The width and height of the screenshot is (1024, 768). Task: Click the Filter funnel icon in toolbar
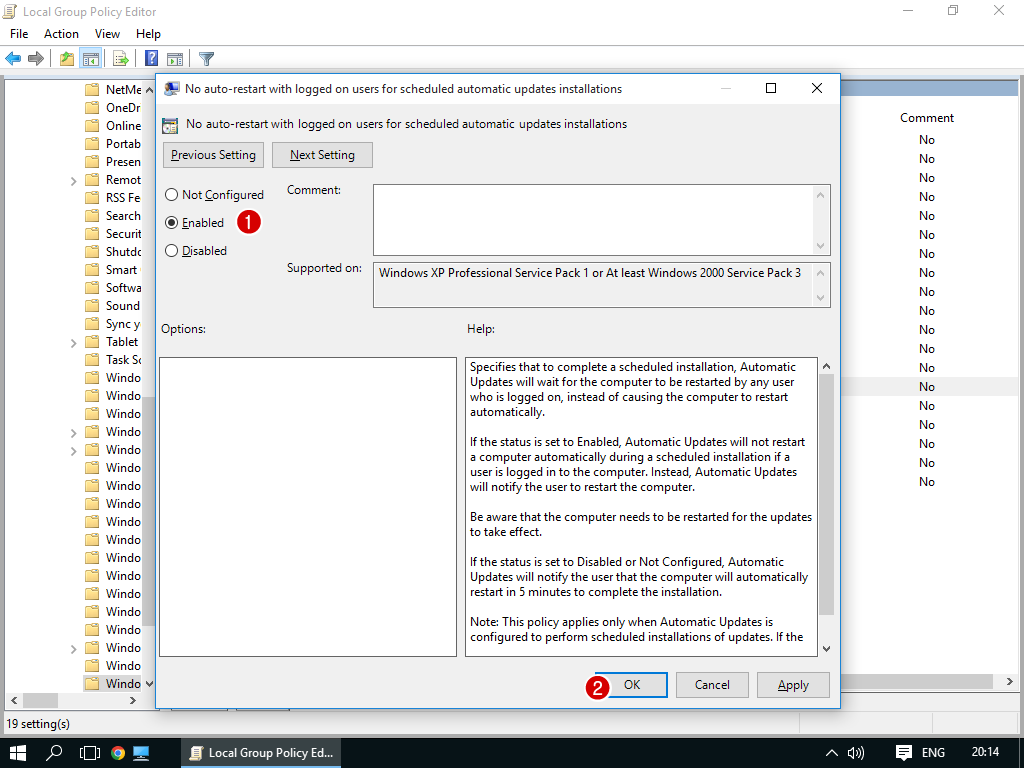click(x=206, y=59)
